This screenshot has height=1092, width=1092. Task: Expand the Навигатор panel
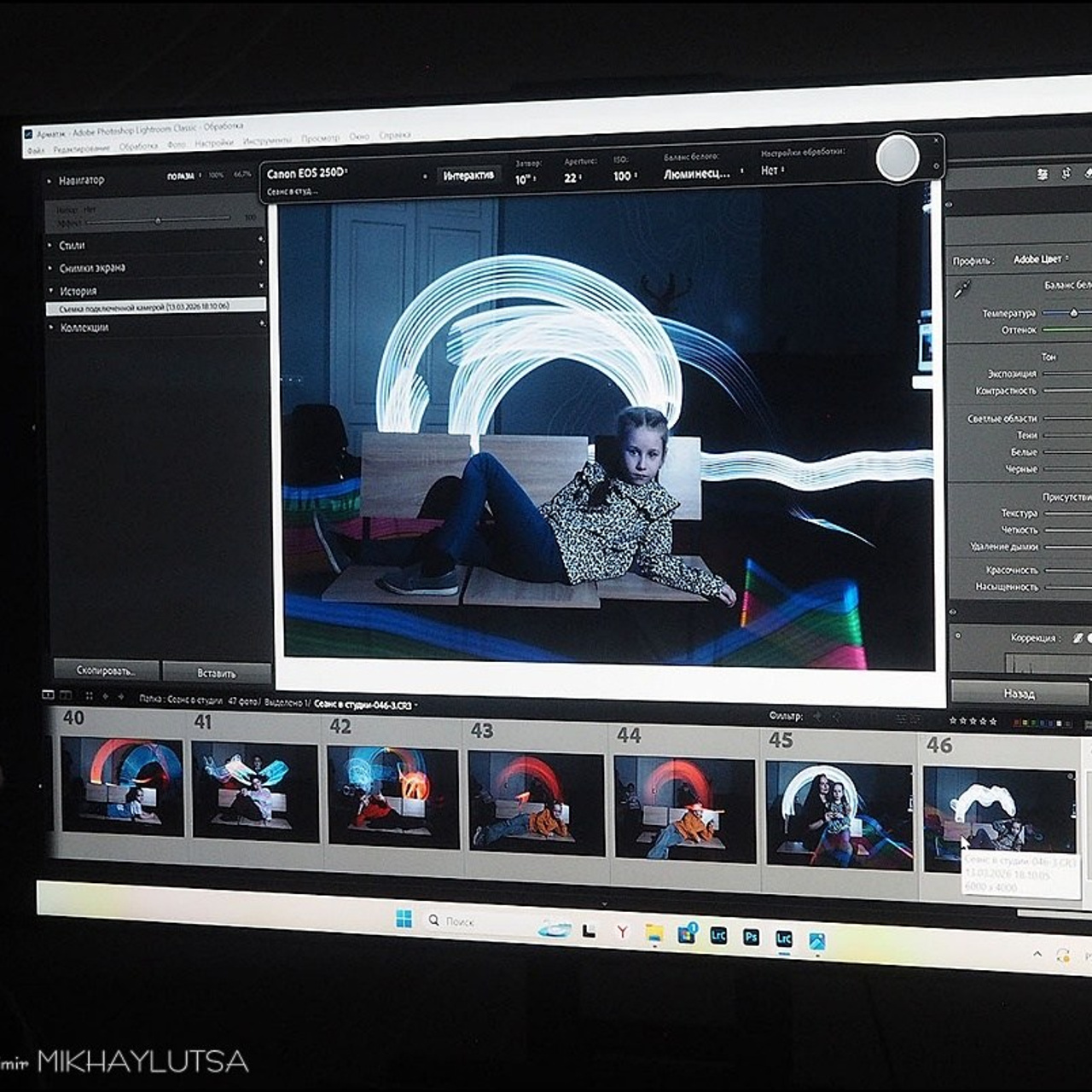click(x=50, y=181)
